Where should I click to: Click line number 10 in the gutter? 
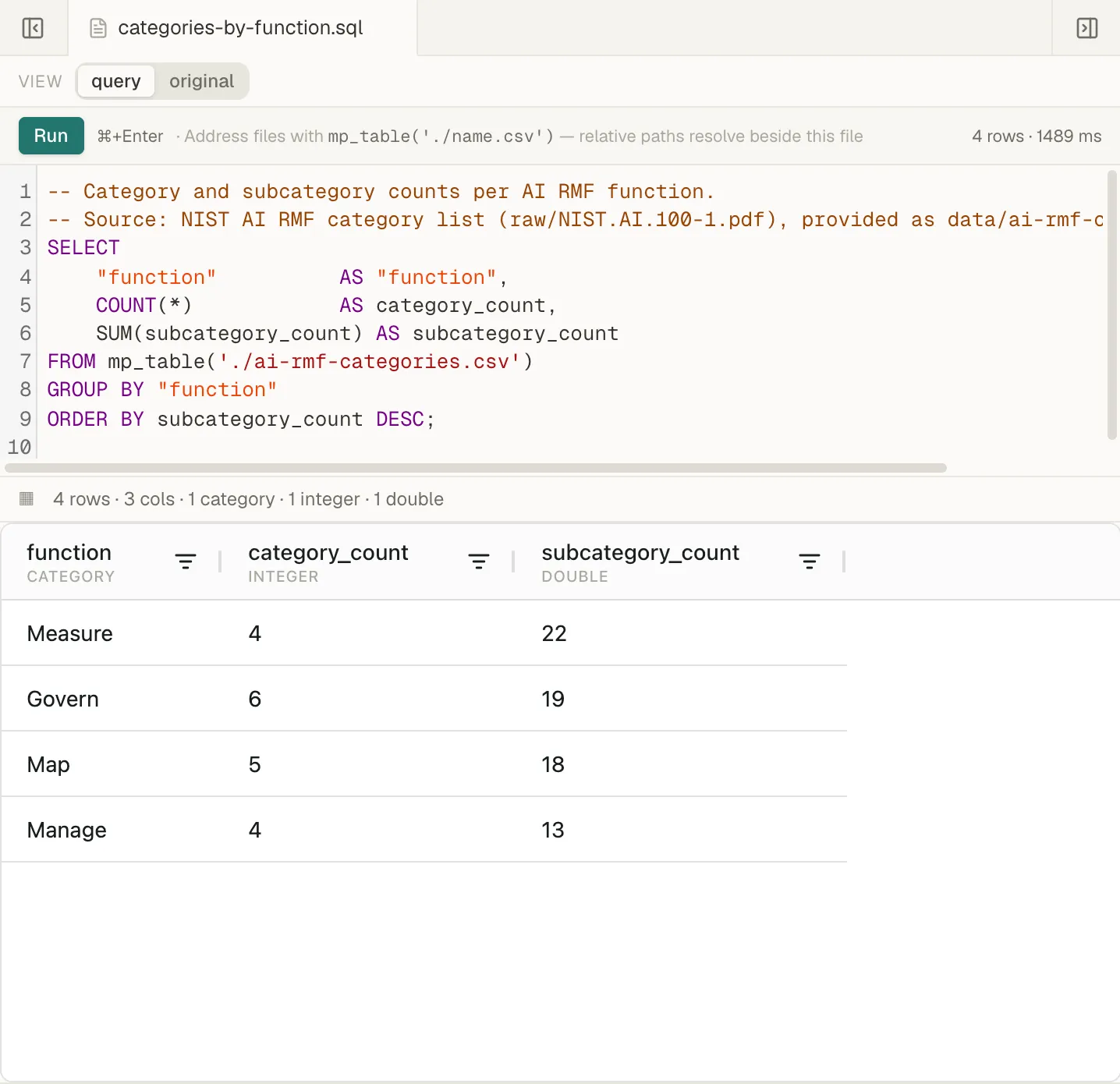click(19, 448)
